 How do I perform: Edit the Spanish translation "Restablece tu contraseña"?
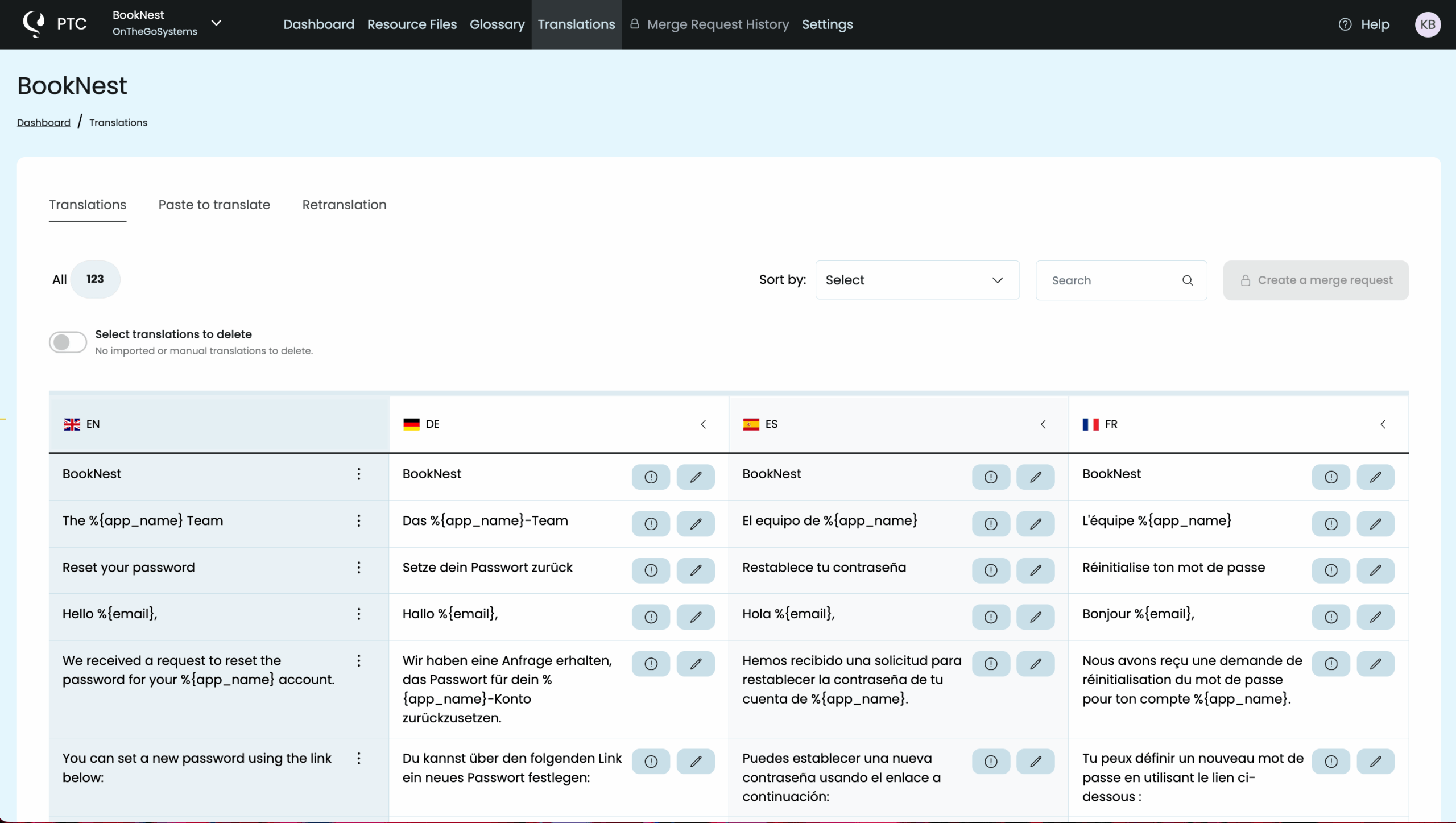pos(1036,570)
